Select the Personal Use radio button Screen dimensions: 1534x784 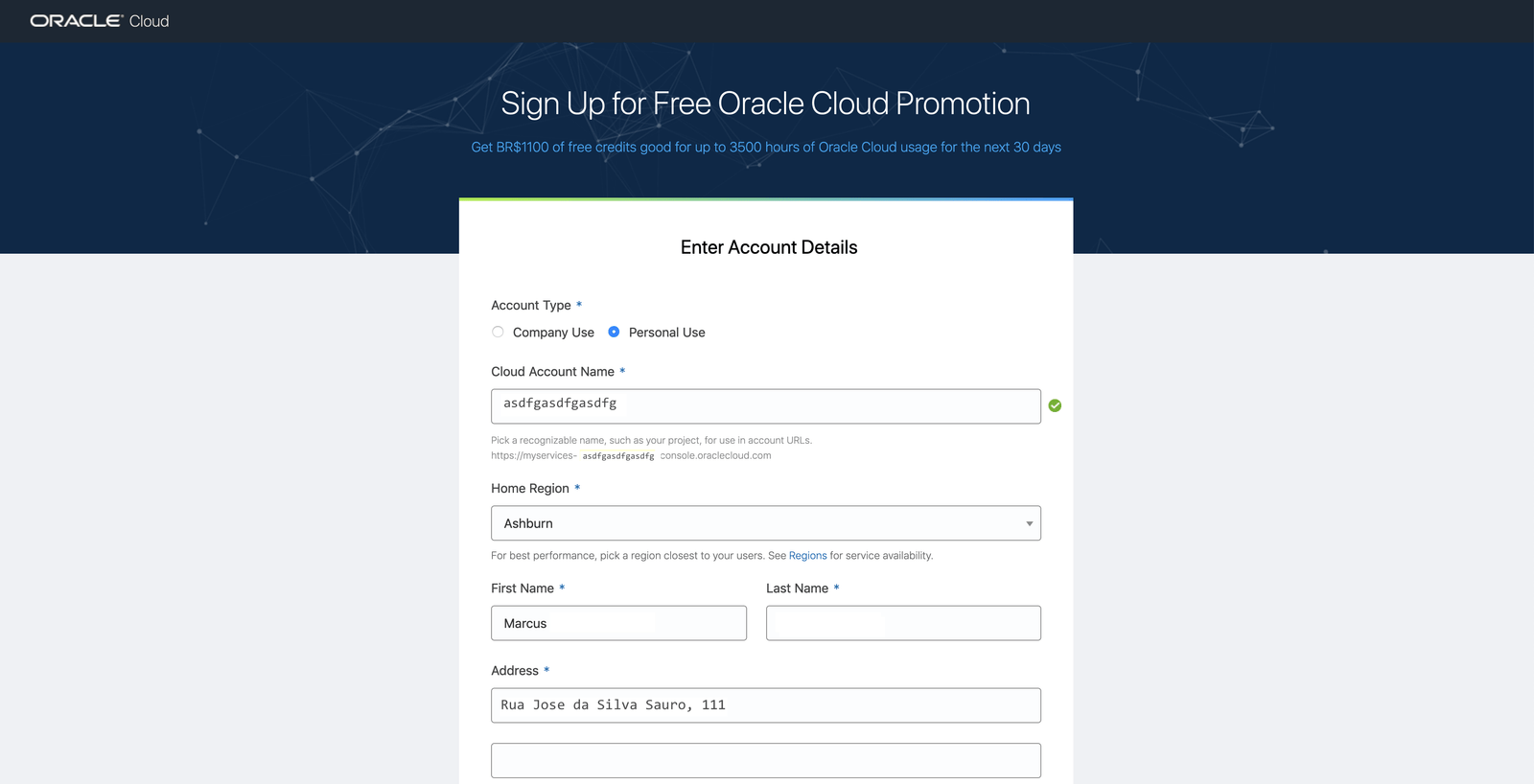pyautogui.click(x=614, y=332)
